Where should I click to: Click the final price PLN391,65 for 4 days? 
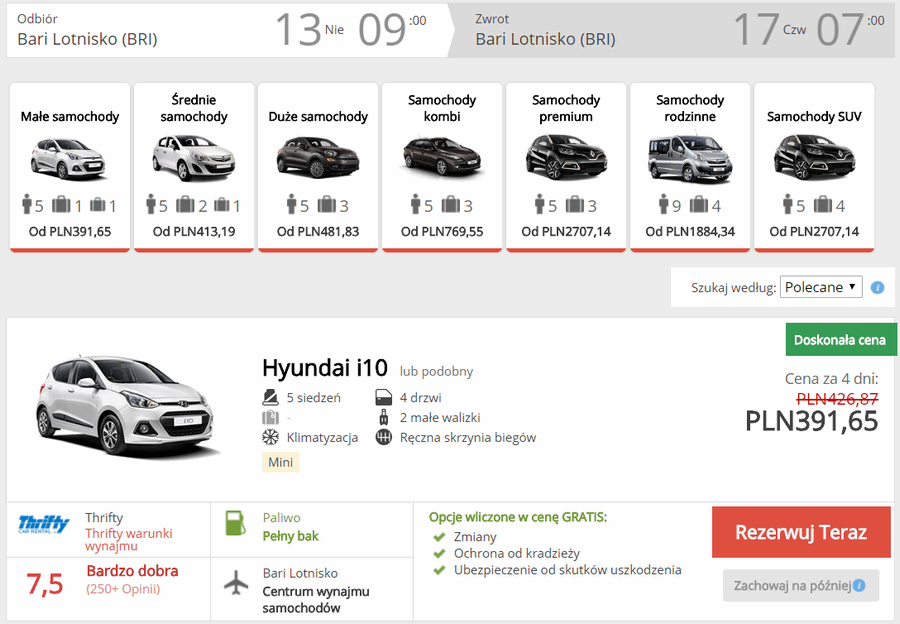812,421
